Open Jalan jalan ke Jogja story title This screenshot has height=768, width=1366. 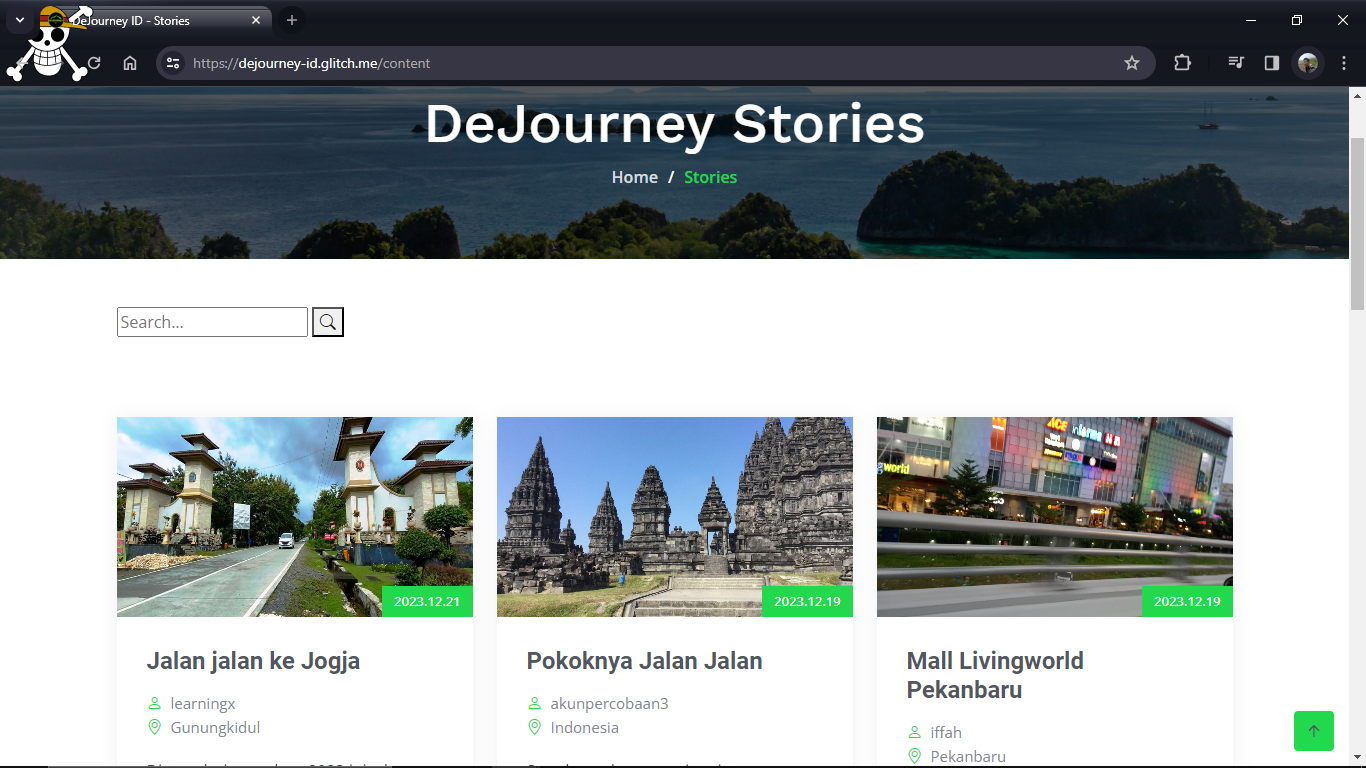(x=253, y=661)
